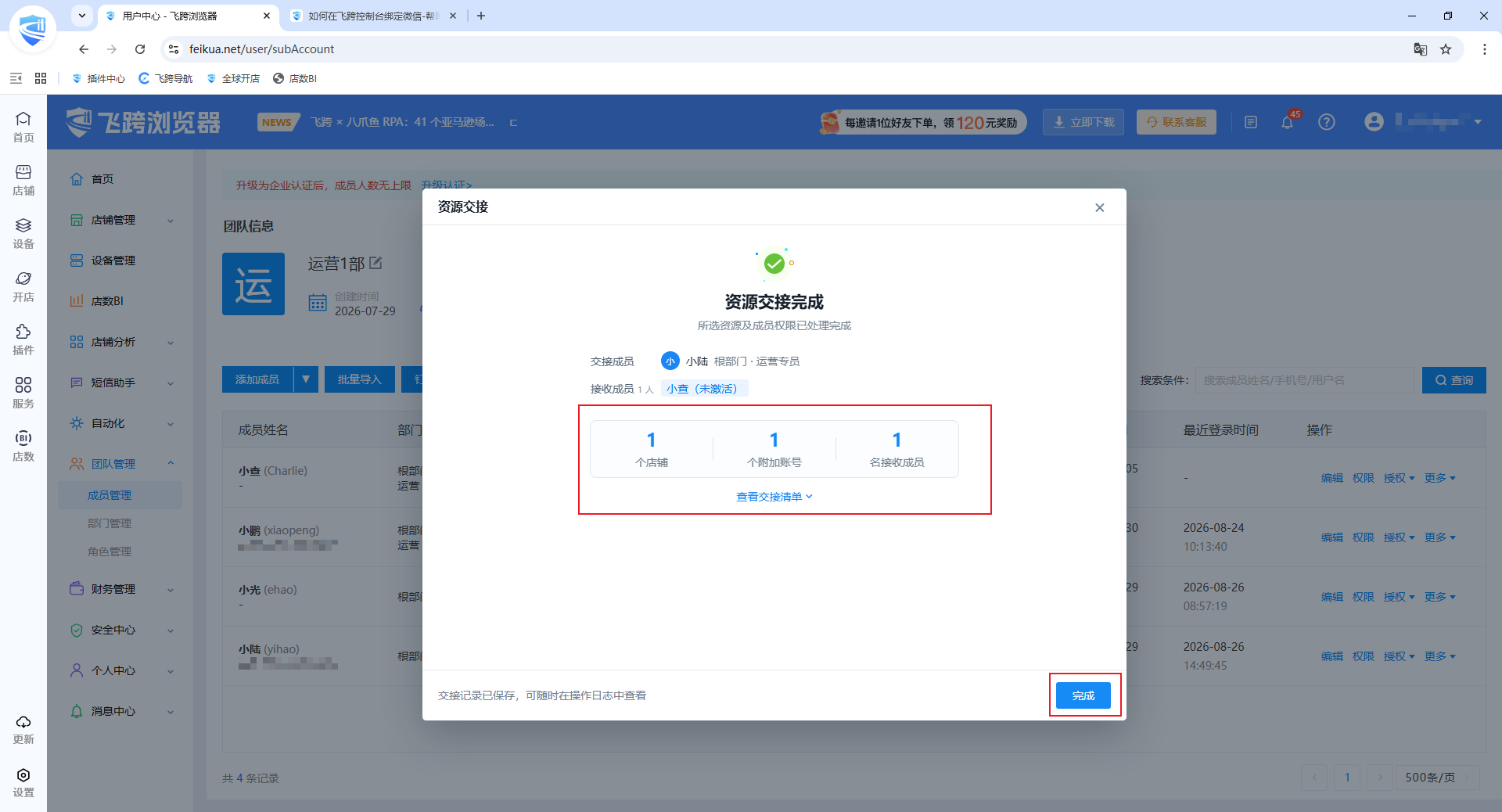
Task: Open the 设备 icon in the left rail
Action: pos(23,233)
